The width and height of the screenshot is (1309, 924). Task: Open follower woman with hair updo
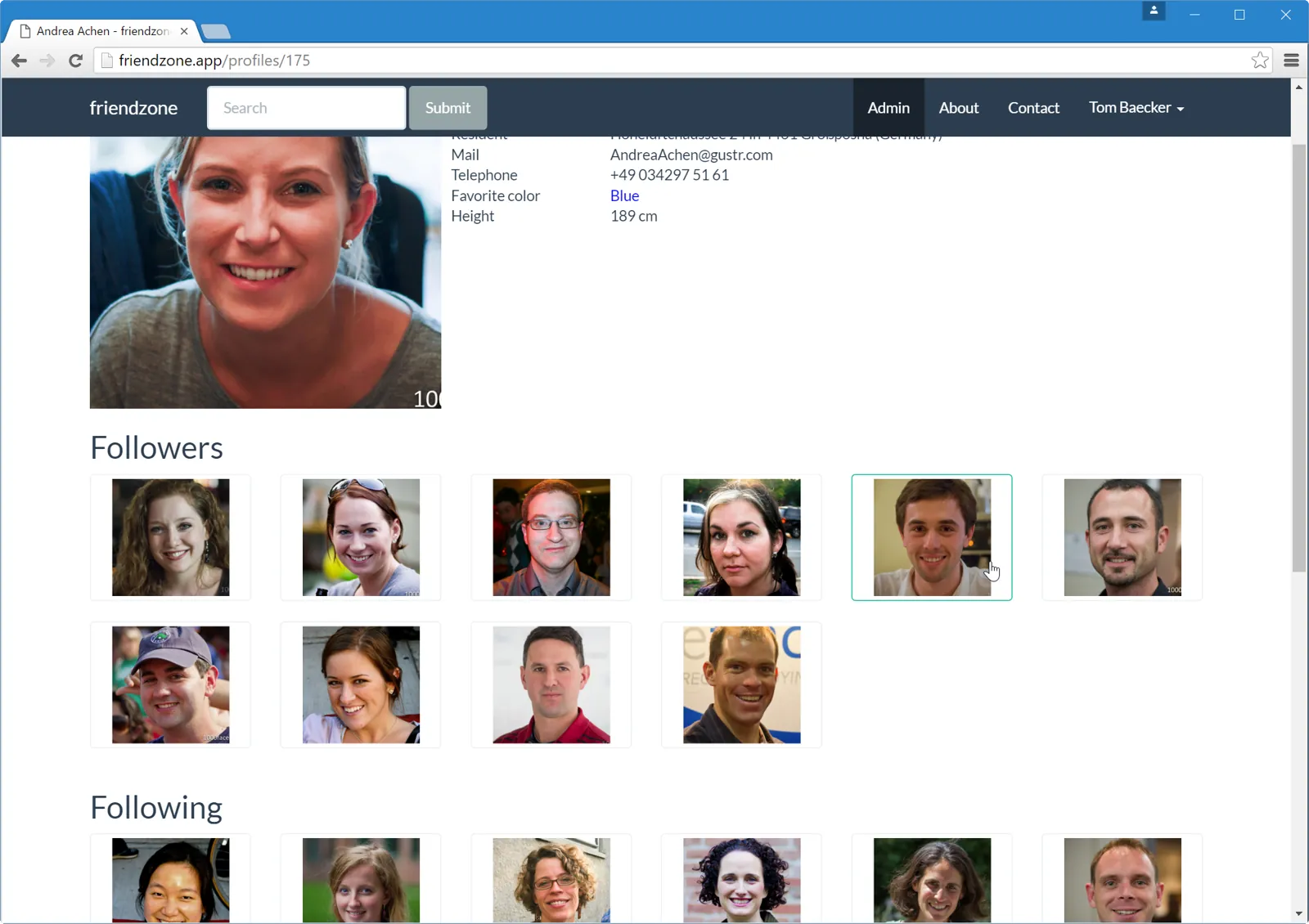(x=361, y=685)
